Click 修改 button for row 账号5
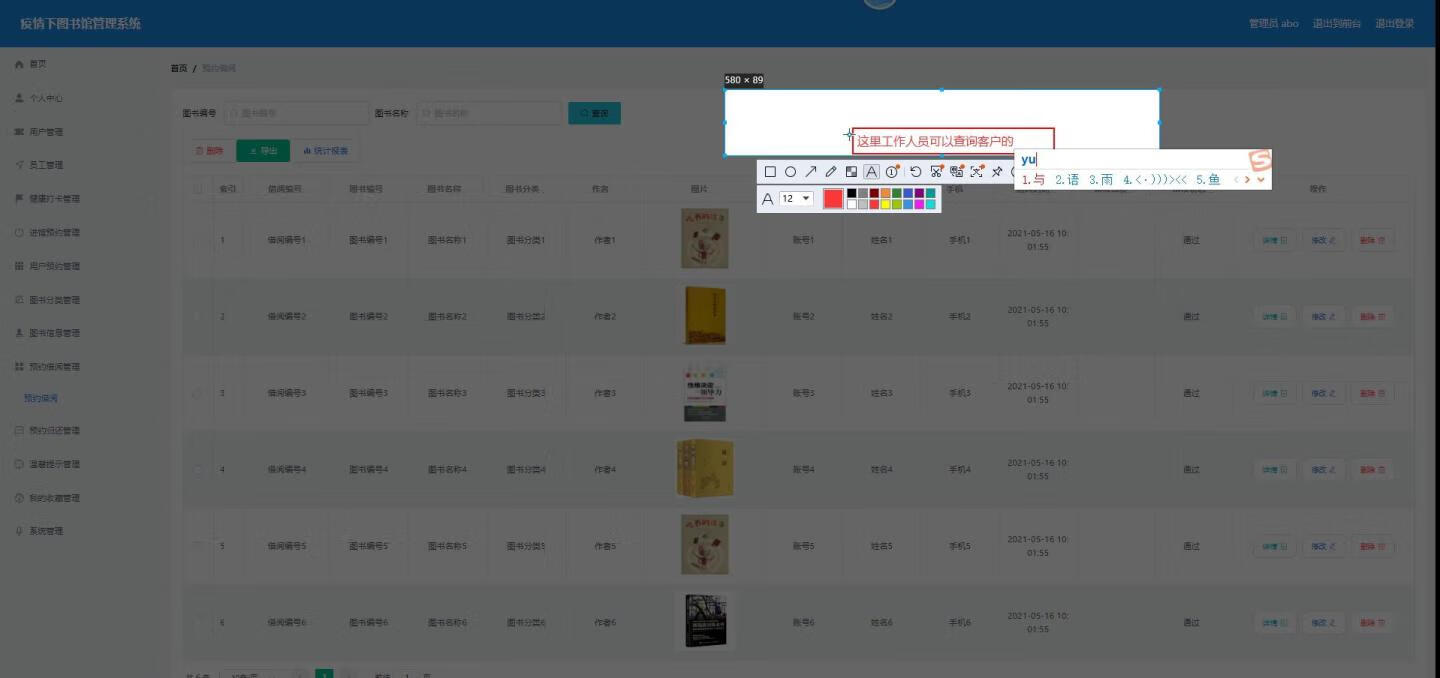The image size is (1440, 678). (1323, 546)
